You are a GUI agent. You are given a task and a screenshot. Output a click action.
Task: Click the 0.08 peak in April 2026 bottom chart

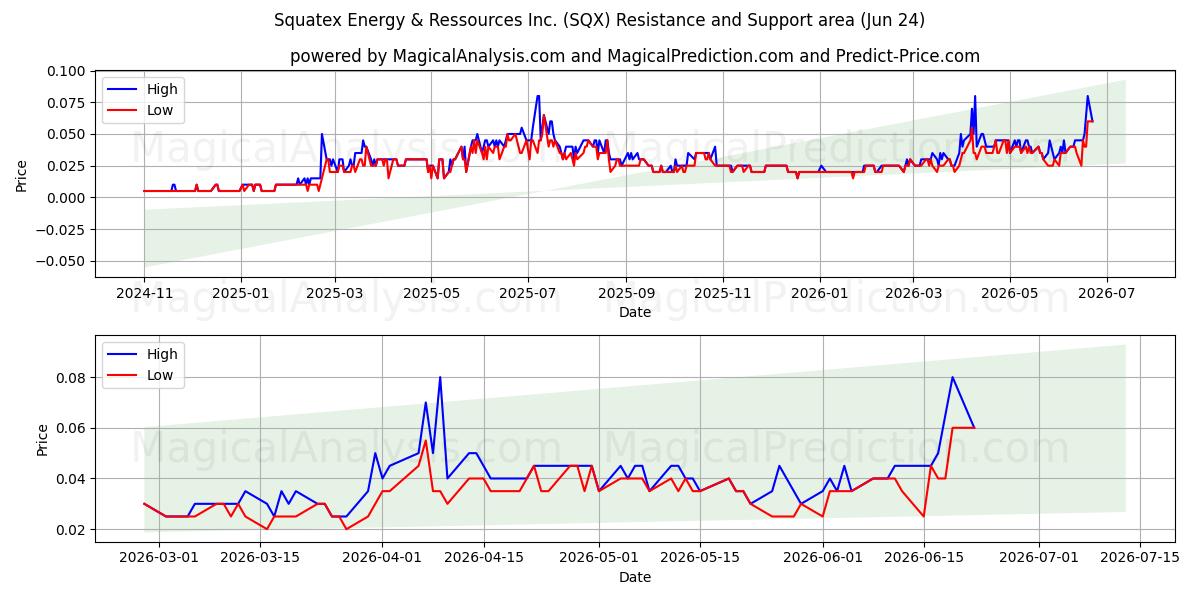440,377
